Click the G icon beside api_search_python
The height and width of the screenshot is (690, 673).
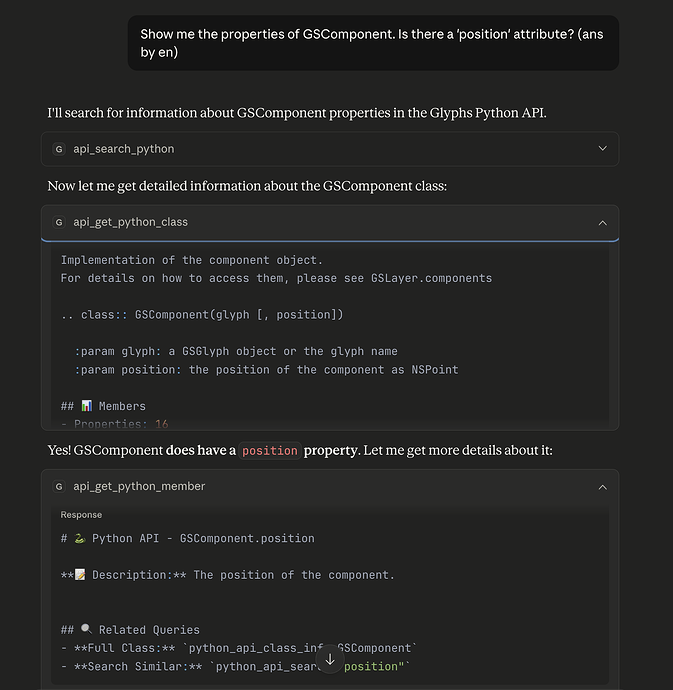coord(59,149)
